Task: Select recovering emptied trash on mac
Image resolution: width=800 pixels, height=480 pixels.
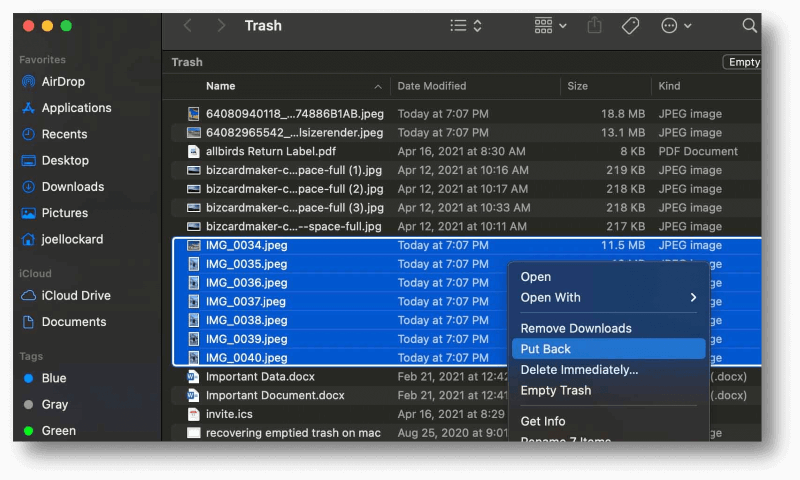Action: pyautogui.click(x=293, y=433)
